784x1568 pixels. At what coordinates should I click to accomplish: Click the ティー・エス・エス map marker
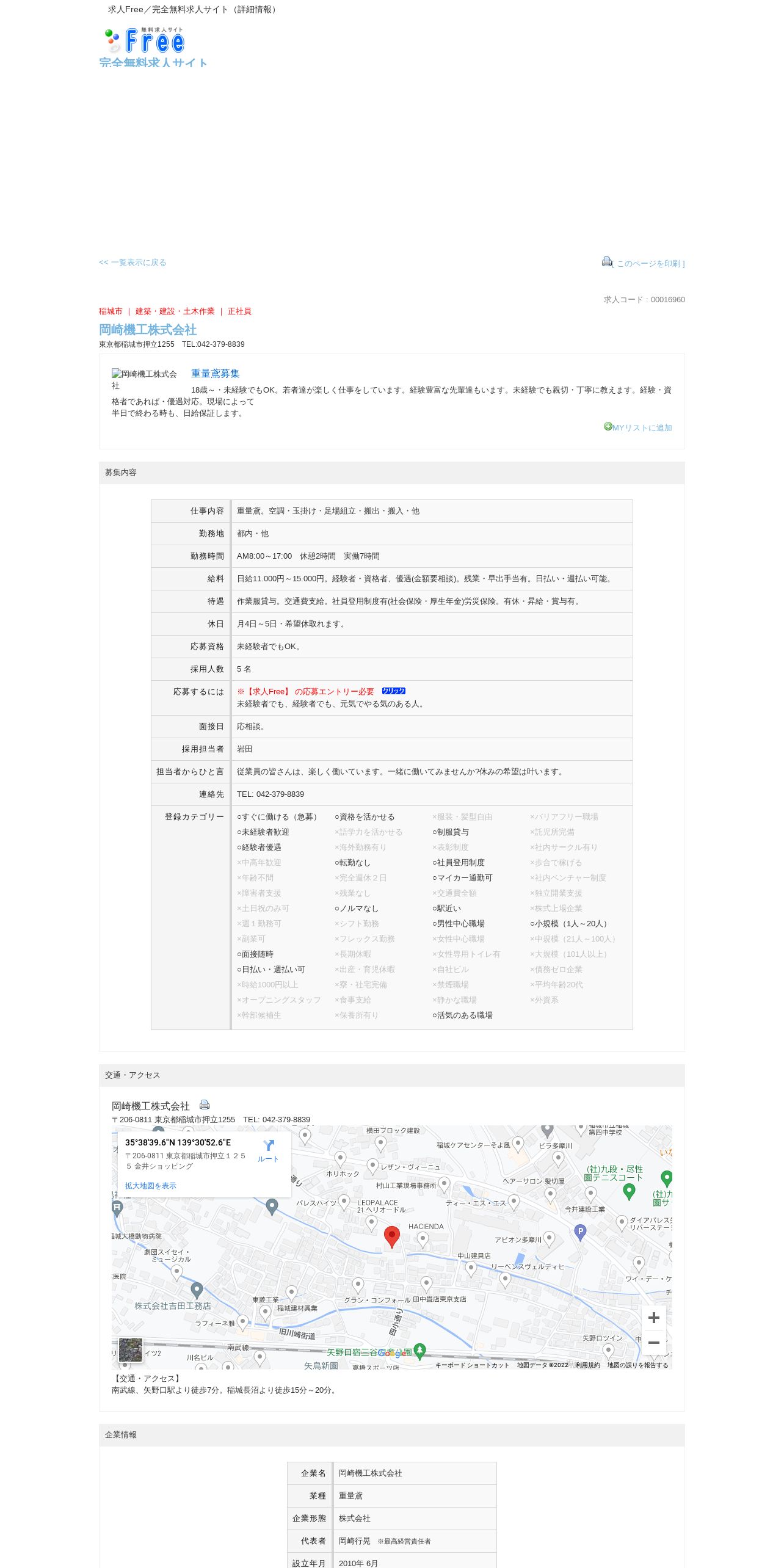tap(514, 1202)
